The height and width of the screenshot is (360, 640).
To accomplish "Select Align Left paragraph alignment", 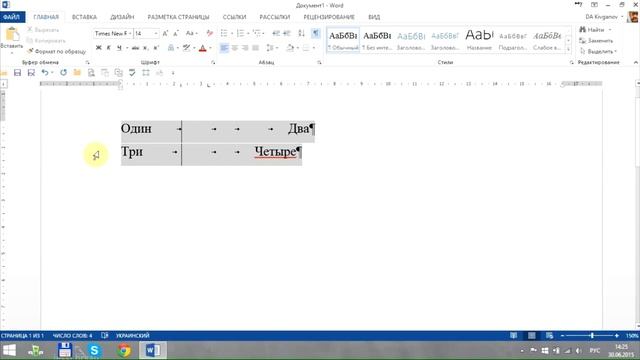I will pos(224,48).
